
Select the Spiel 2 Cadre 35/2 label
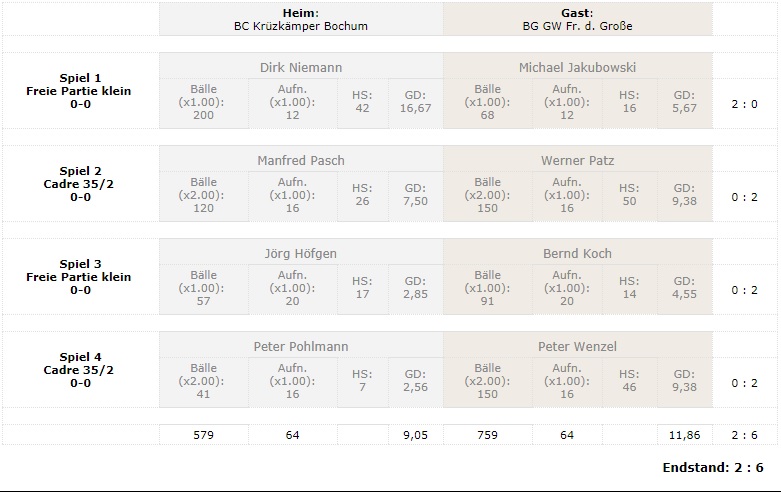click(x=79, y=184)
